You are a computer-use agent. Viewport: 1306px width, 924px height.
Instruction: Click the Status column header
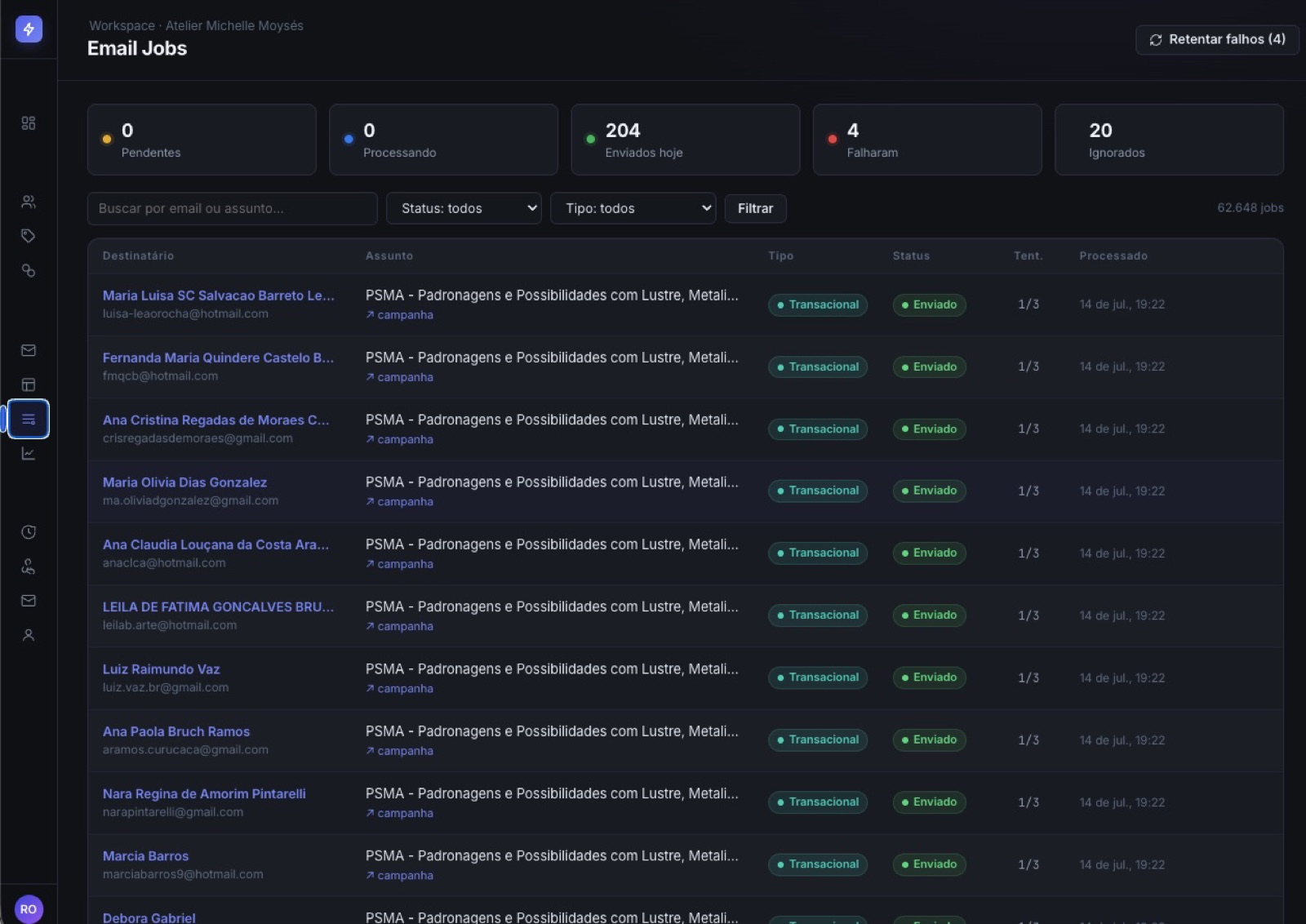911,255
